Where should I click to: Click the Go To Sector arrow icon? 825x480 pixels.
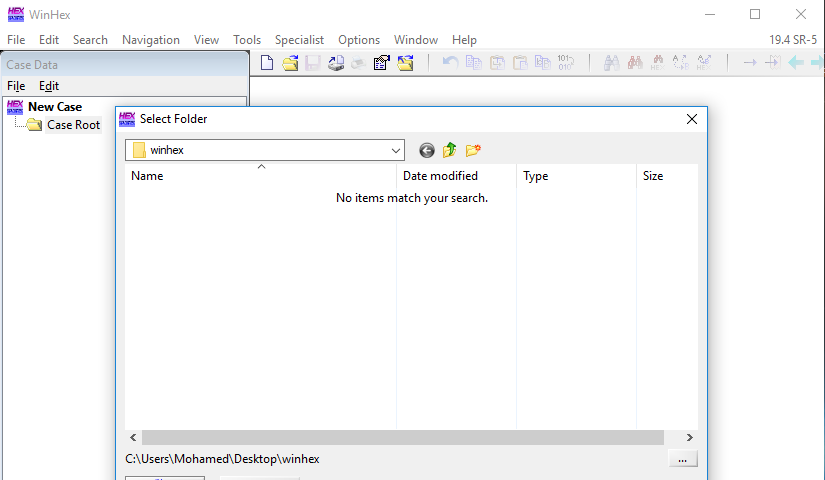point(773,63)
